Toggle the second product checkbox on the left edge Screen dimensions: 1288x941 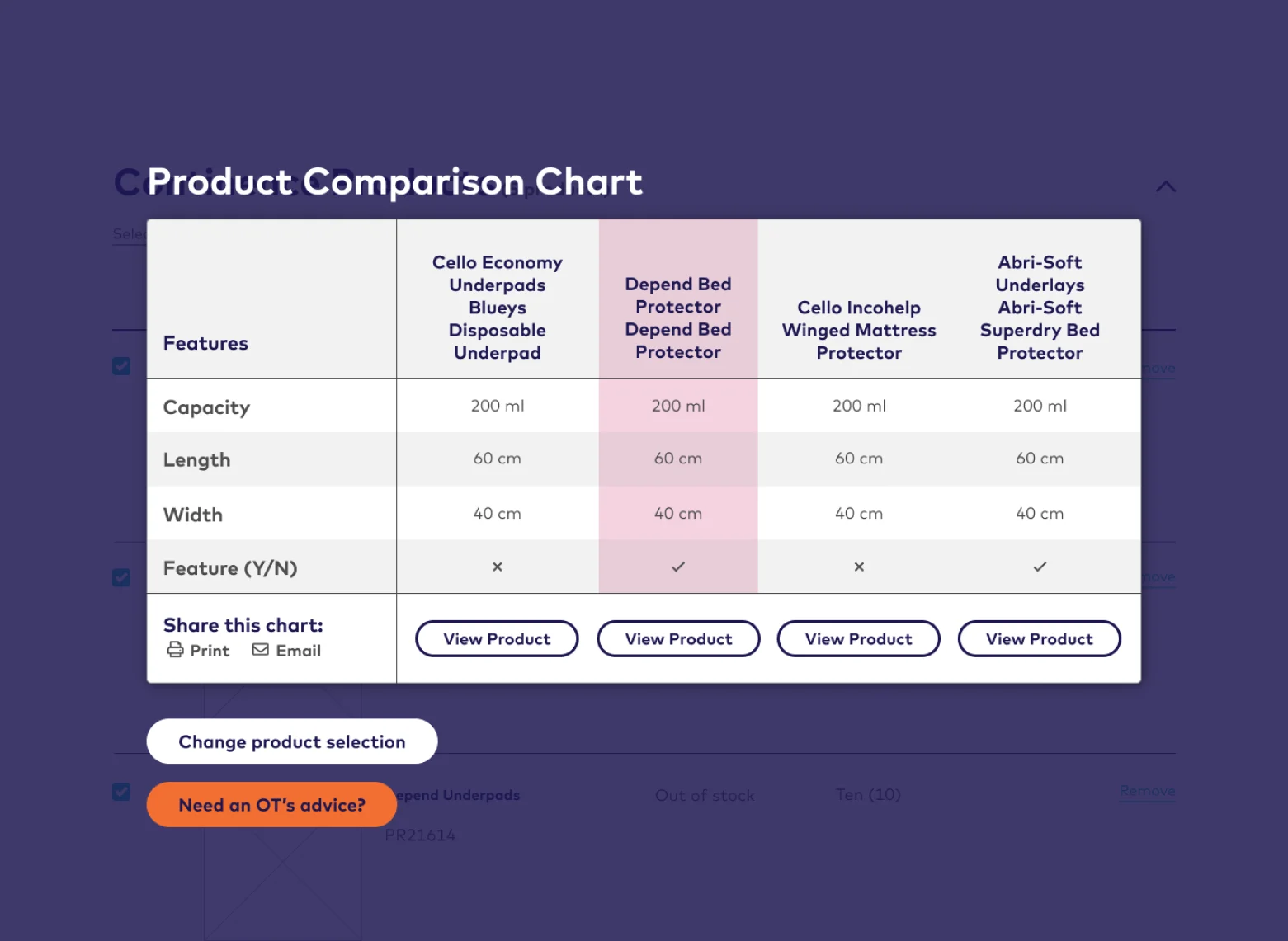pos(121,577)
